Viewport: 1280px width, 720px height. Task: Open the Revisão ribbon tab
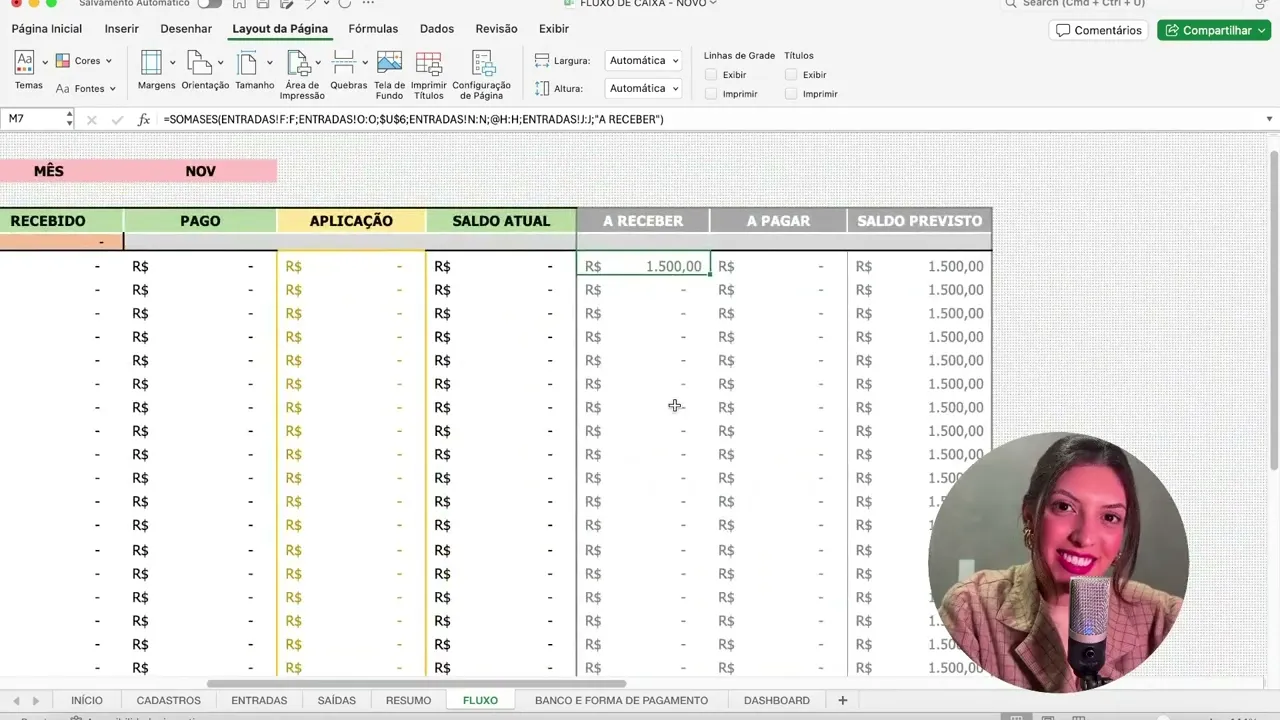[496, 29]
